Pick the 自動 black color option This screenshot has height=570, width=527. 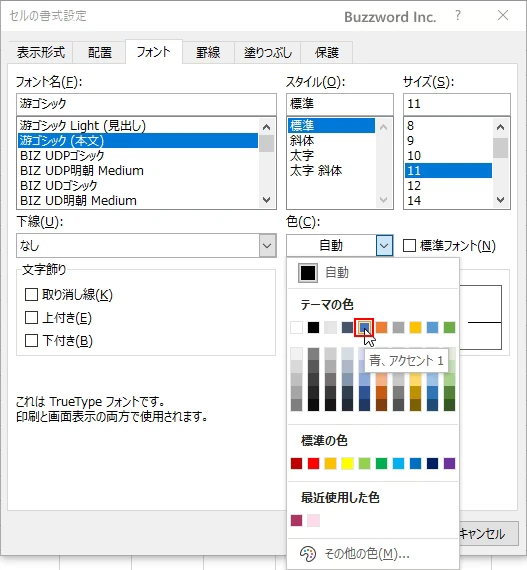(373, 273)
